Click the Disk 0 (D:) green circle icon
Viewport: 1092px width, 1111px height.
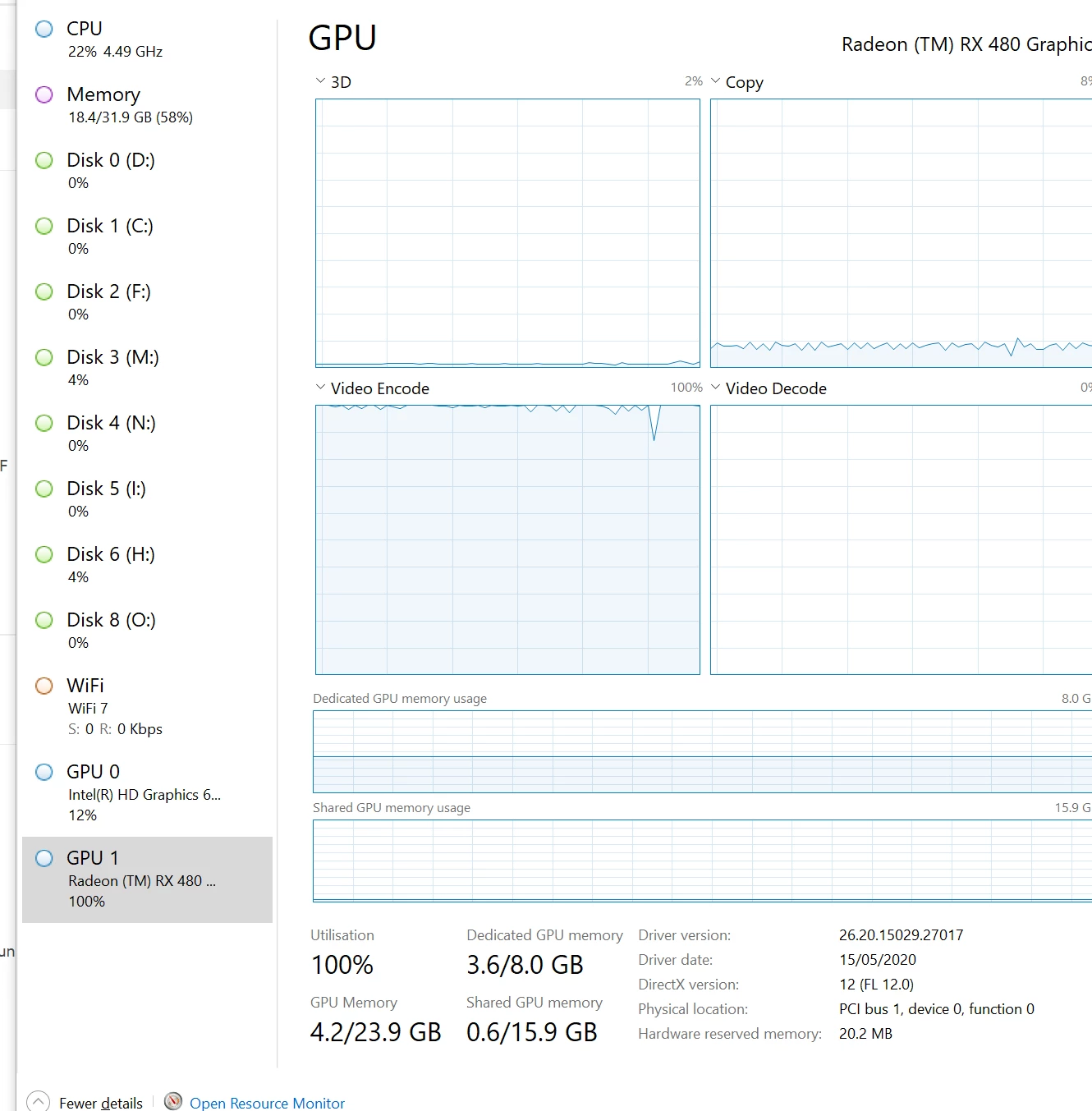(44, 161)
